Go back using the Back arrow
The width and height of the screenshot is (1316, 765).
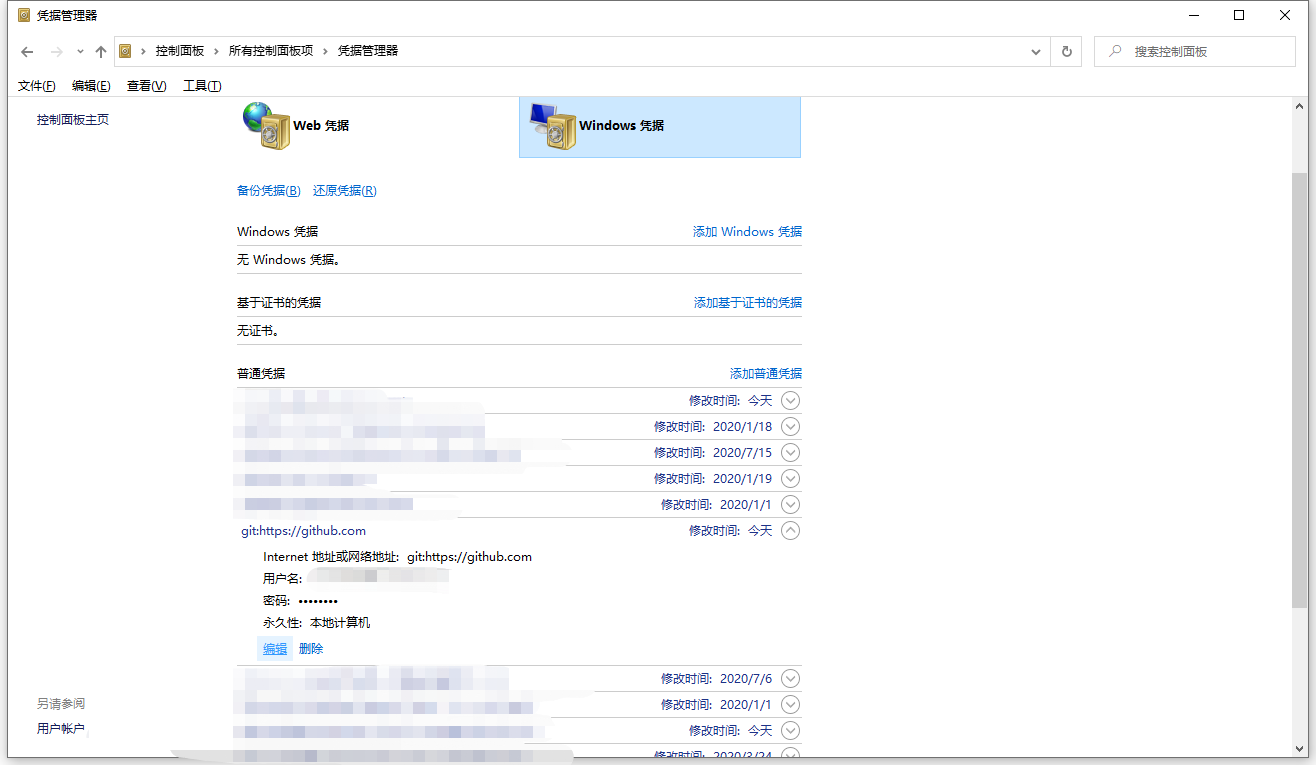tap(27, 51)
